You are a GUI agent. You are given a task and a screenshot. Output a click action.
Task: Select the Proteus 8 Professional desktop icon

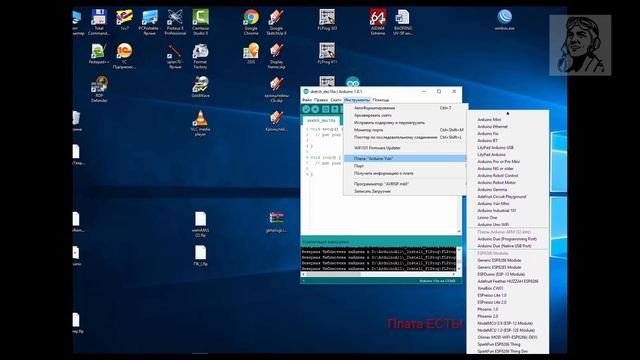pyautogui.click(x=175, y=22)
